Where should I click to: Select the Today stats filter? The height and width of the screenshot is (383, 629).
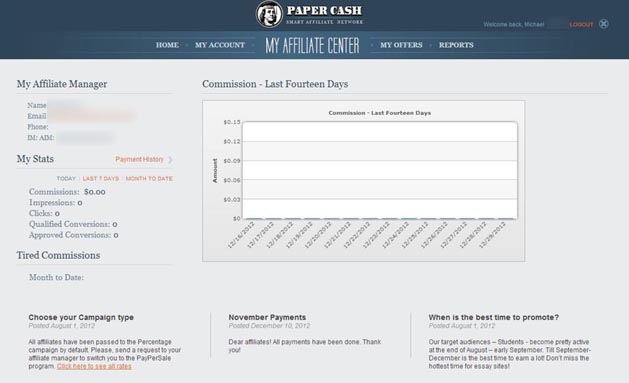pyautogui.click(x=66, y=178)
